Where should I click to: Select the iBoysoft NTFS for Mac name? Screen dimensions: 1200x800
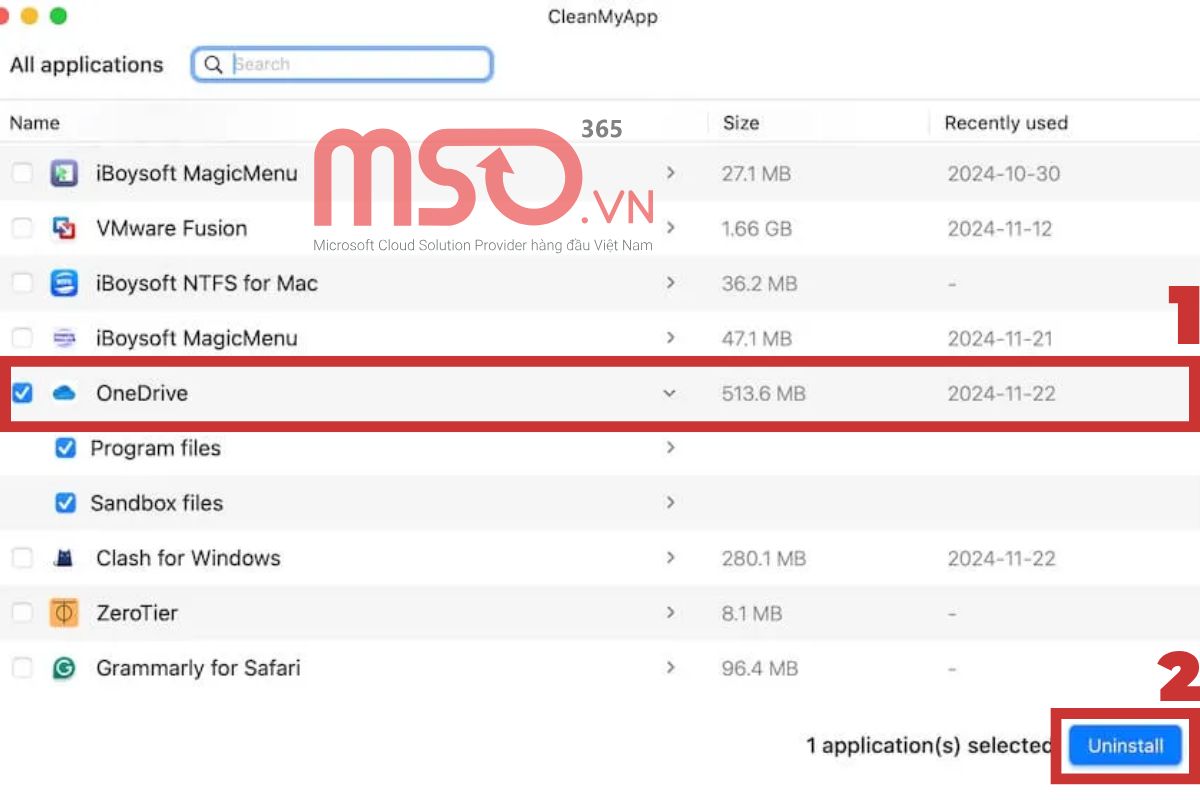click(x=207, y=284)
